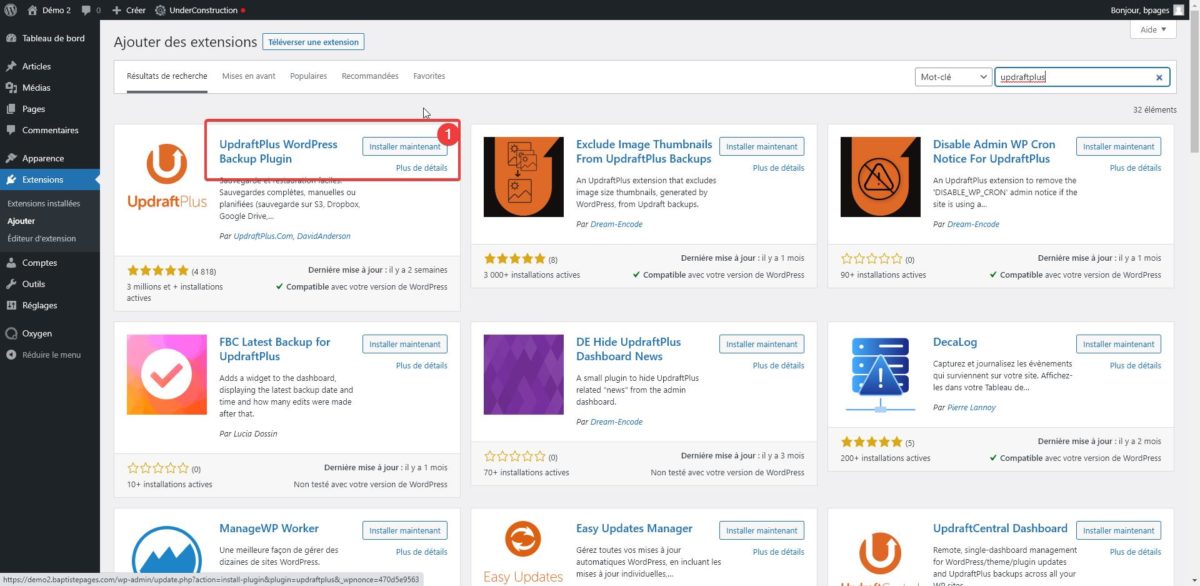This screenshot has width=1200, height=586.
Task: Open the comments bubble in admin bar
Action: [x=90, y=10]
